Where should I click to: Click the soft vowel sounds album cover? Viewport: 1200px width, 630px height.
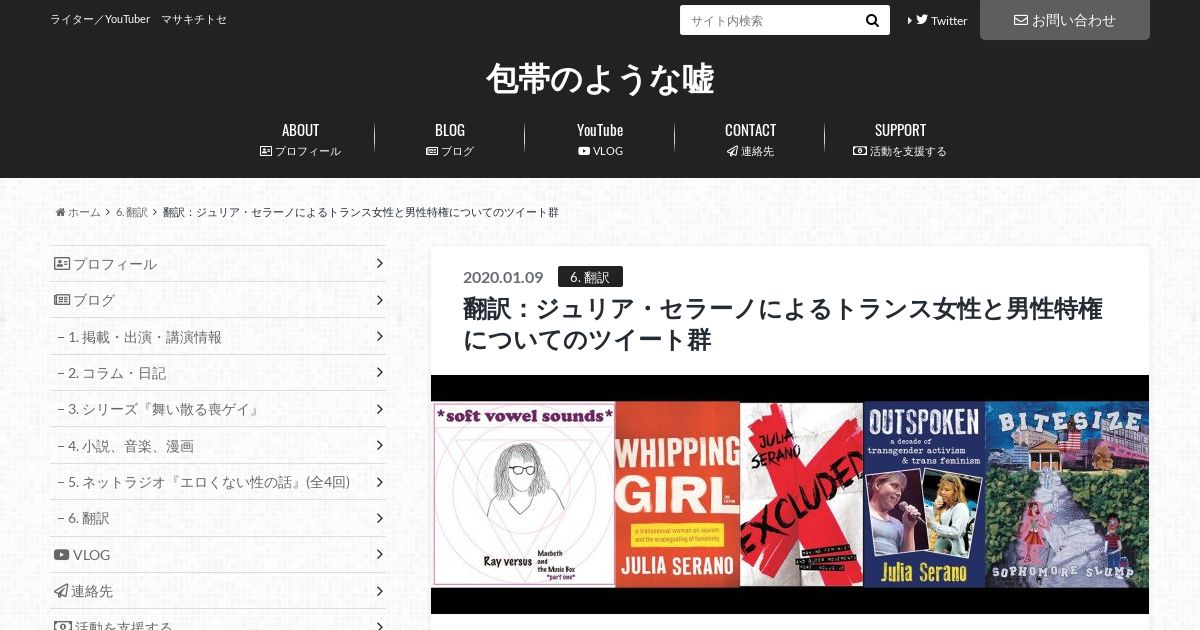524,494
